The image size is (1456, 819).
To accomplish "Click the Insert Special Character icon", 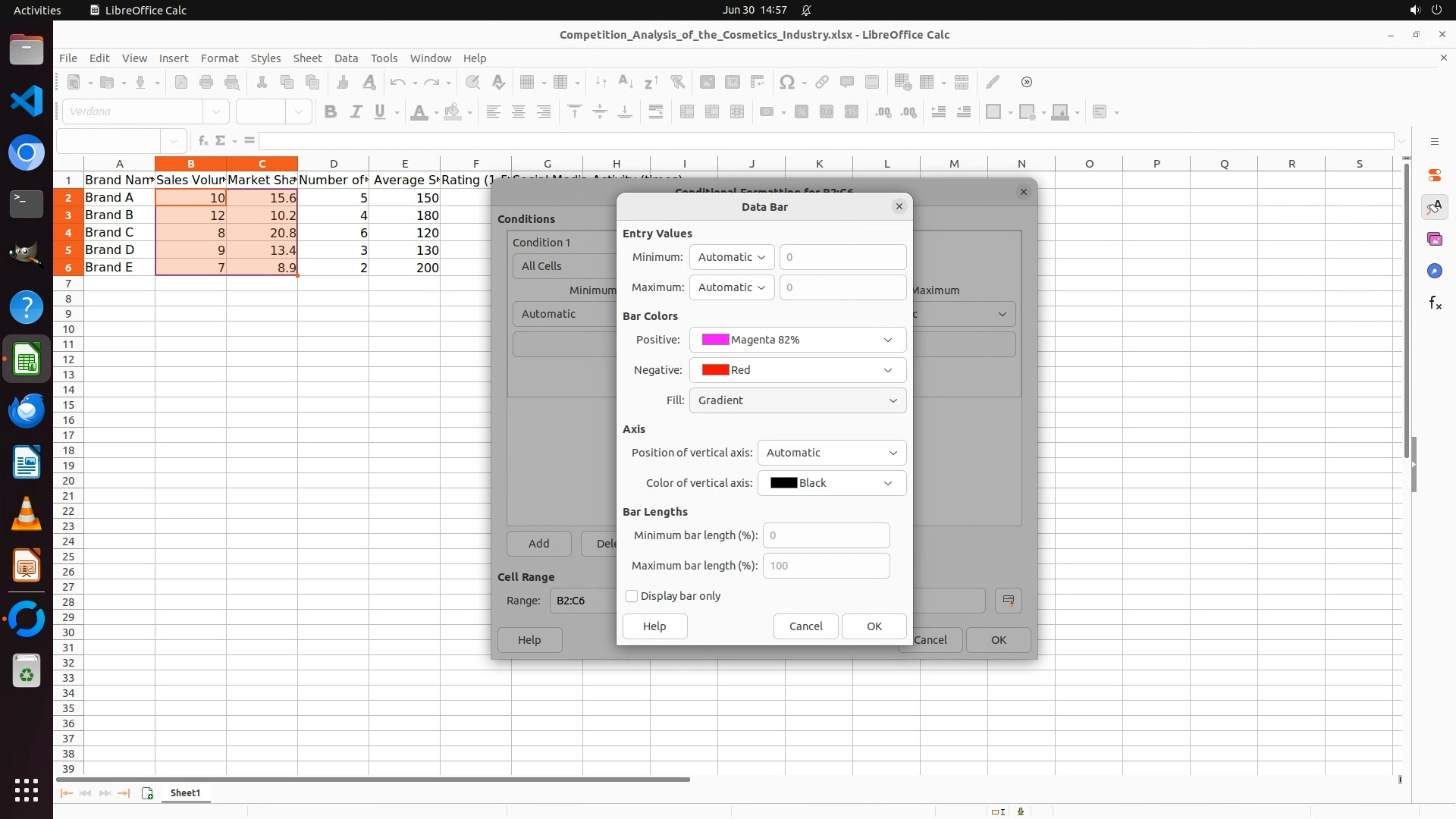I will click(x=787, y=82).
